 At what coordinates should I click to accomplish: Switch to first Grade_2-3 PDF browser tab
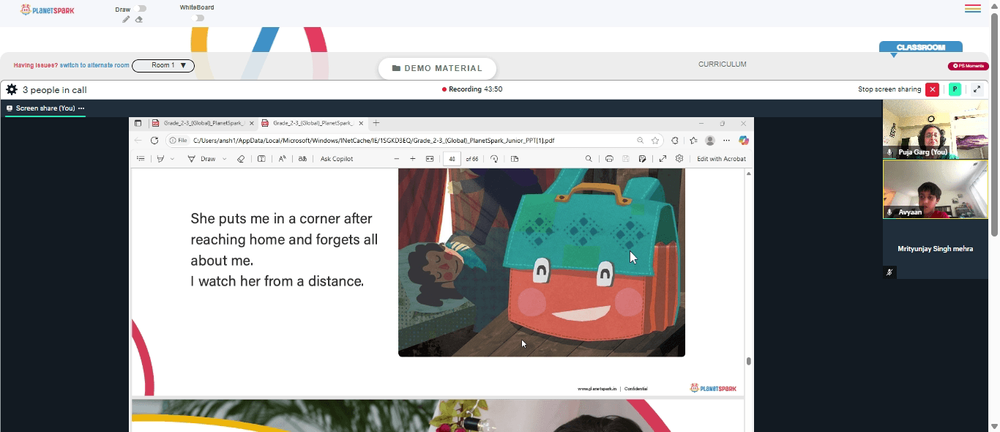tap(203, 123)
